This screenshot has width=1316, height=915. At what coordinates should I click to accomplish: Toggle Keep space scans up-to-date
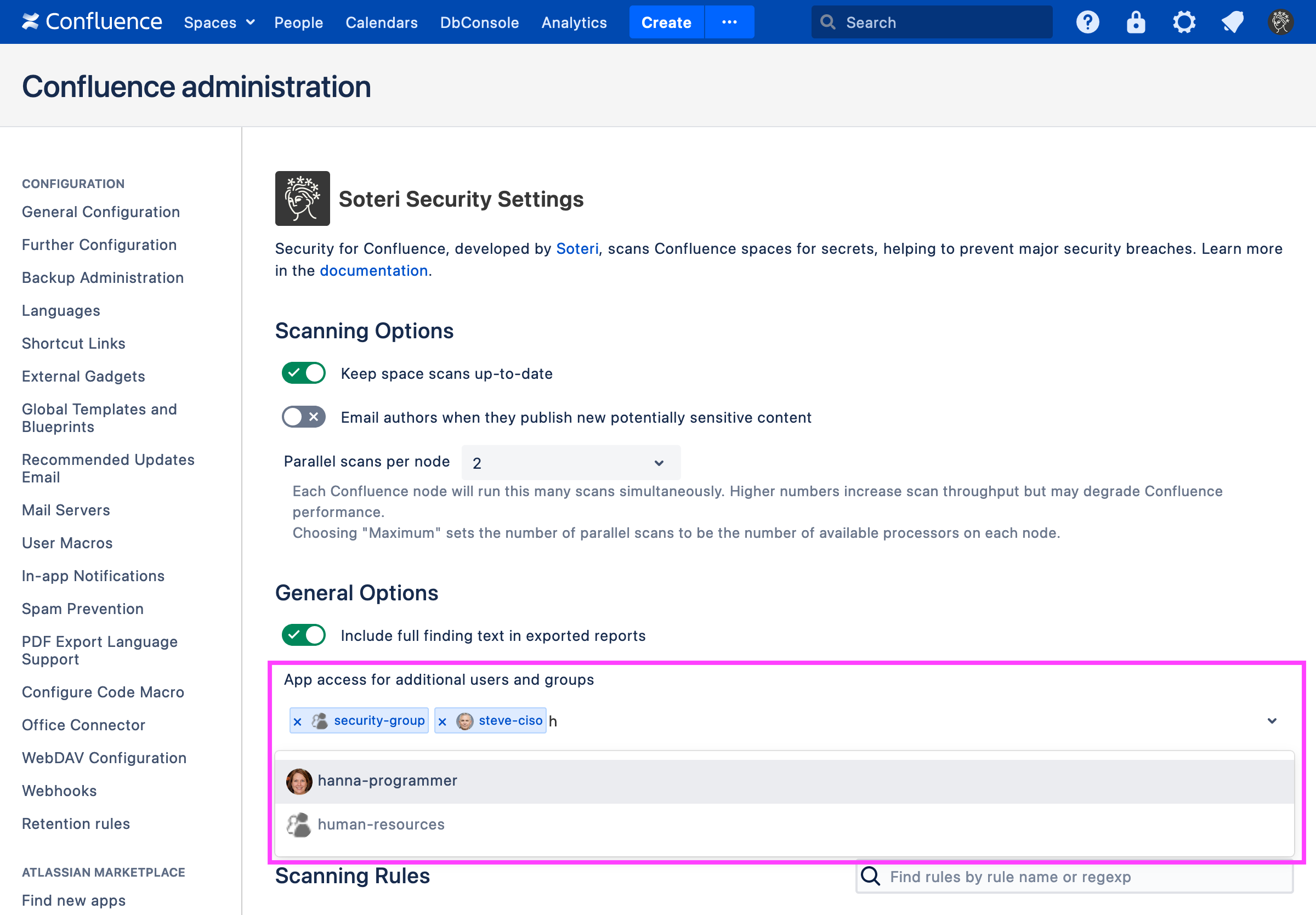[x=303, y=373]
